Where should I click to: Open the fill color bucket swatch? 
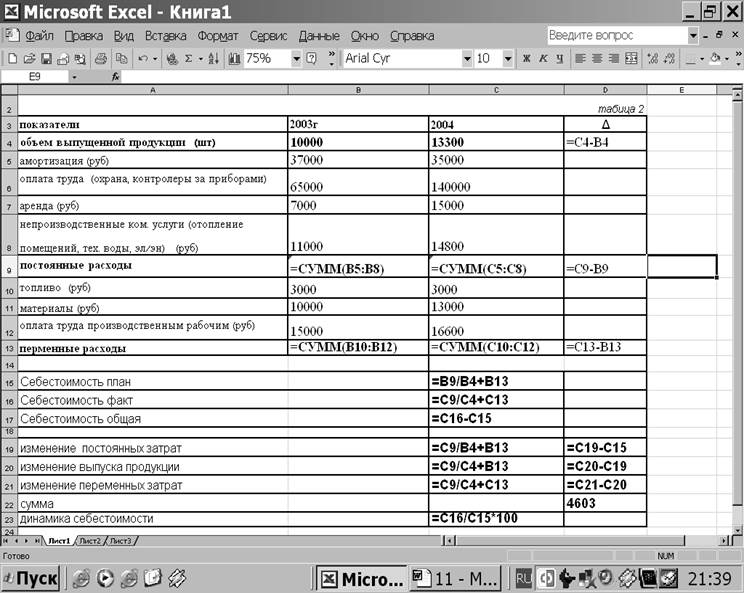[x=716, y=59]
